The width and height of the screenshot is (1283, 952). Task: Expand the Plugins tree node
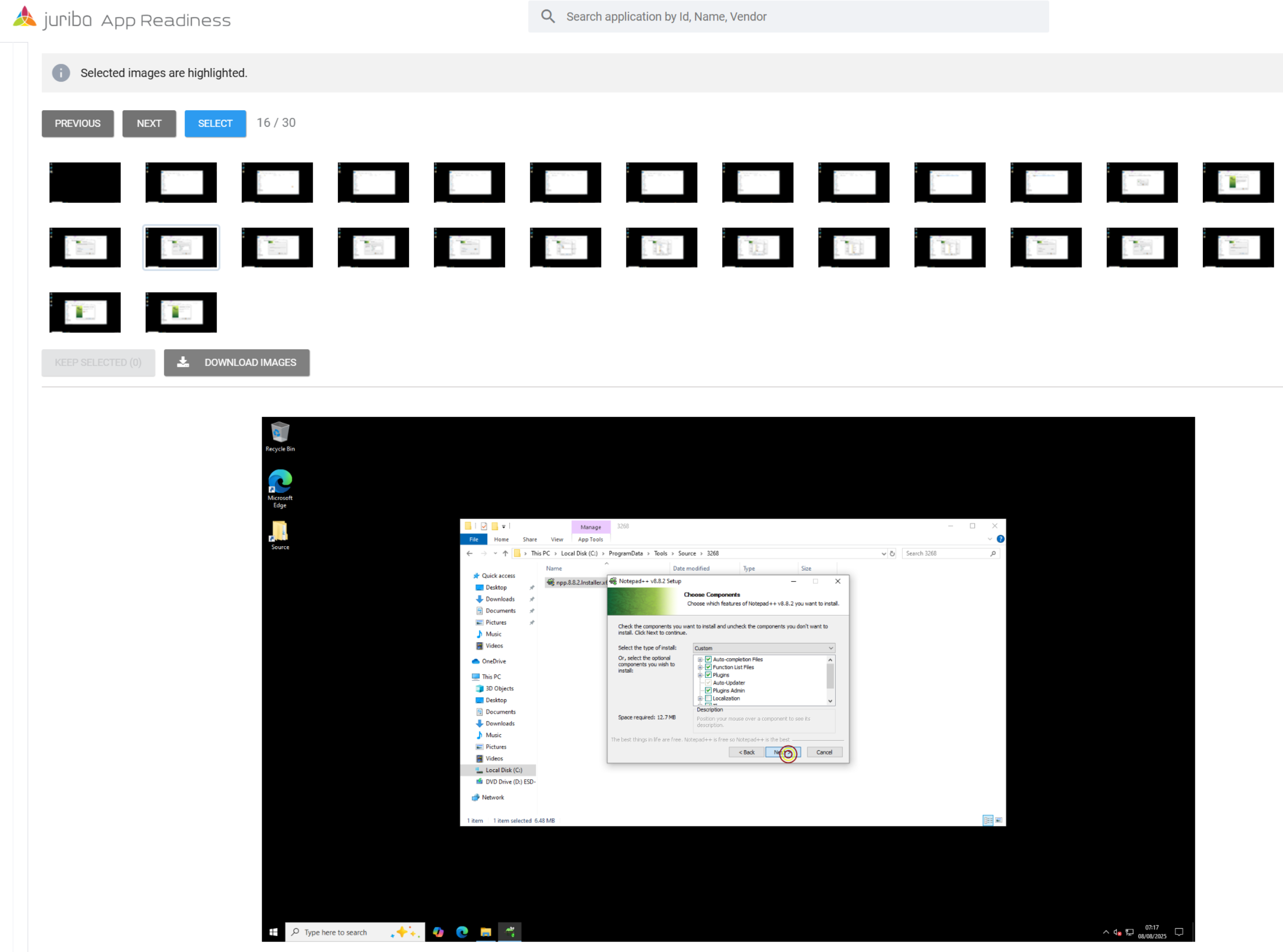pos(700,675)
